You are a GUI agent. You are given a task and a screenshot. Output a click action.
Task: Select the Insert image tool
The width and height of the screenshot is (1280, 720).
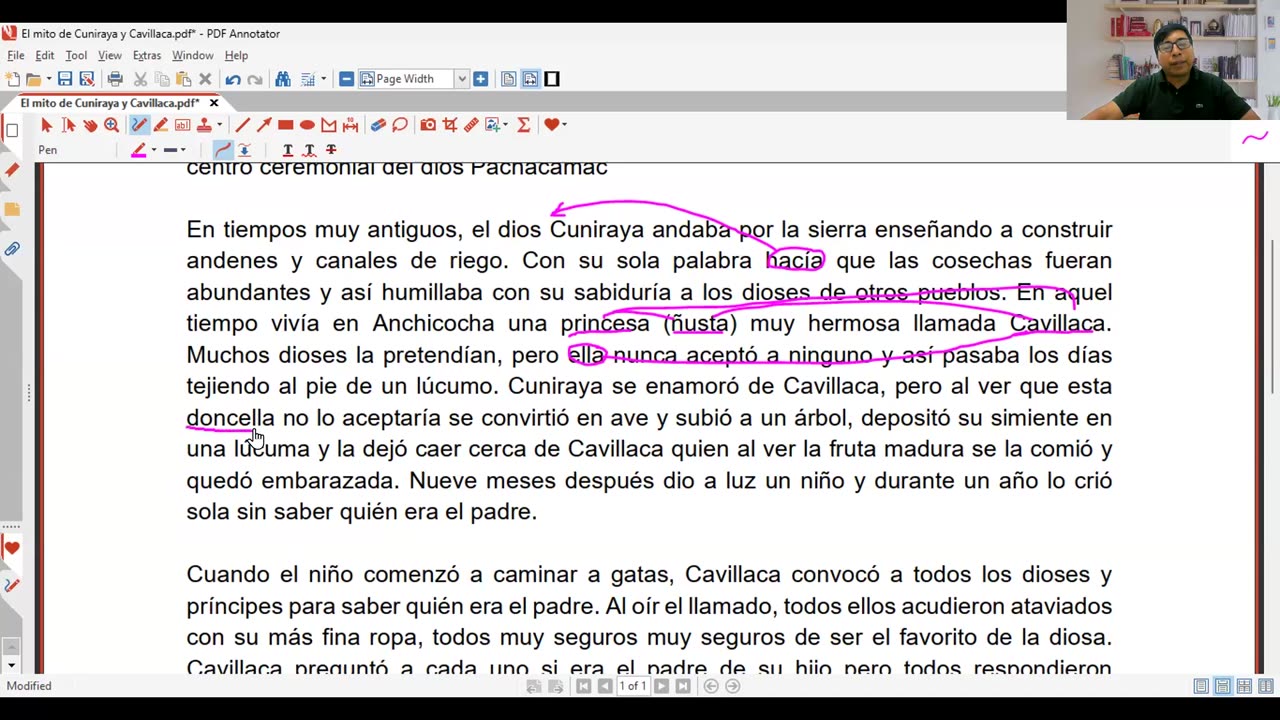(492, 125)
